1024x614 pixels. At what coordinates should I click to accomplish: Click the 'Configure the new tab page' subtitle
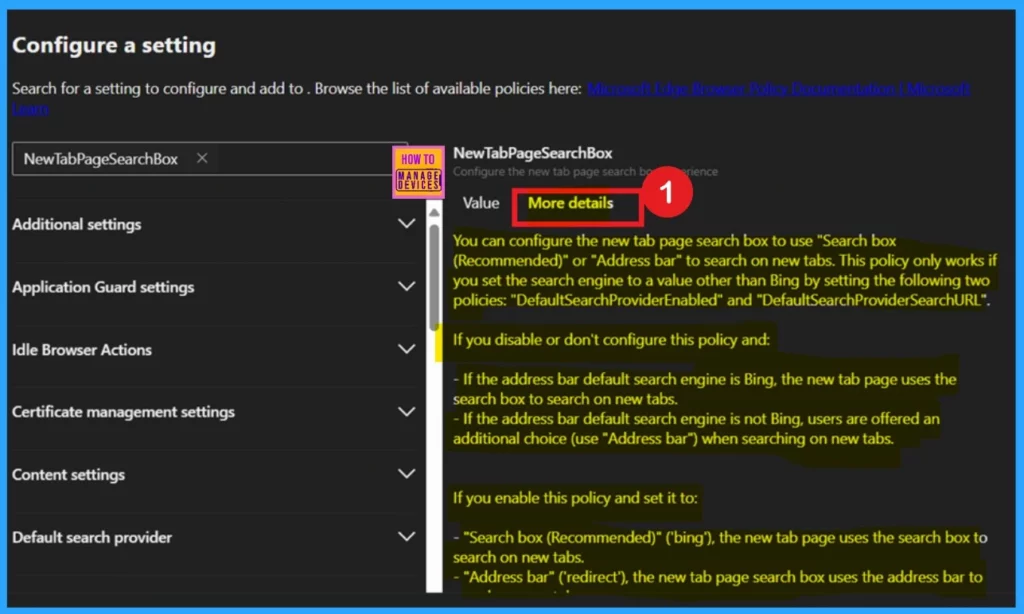click(x=585, y=172)
